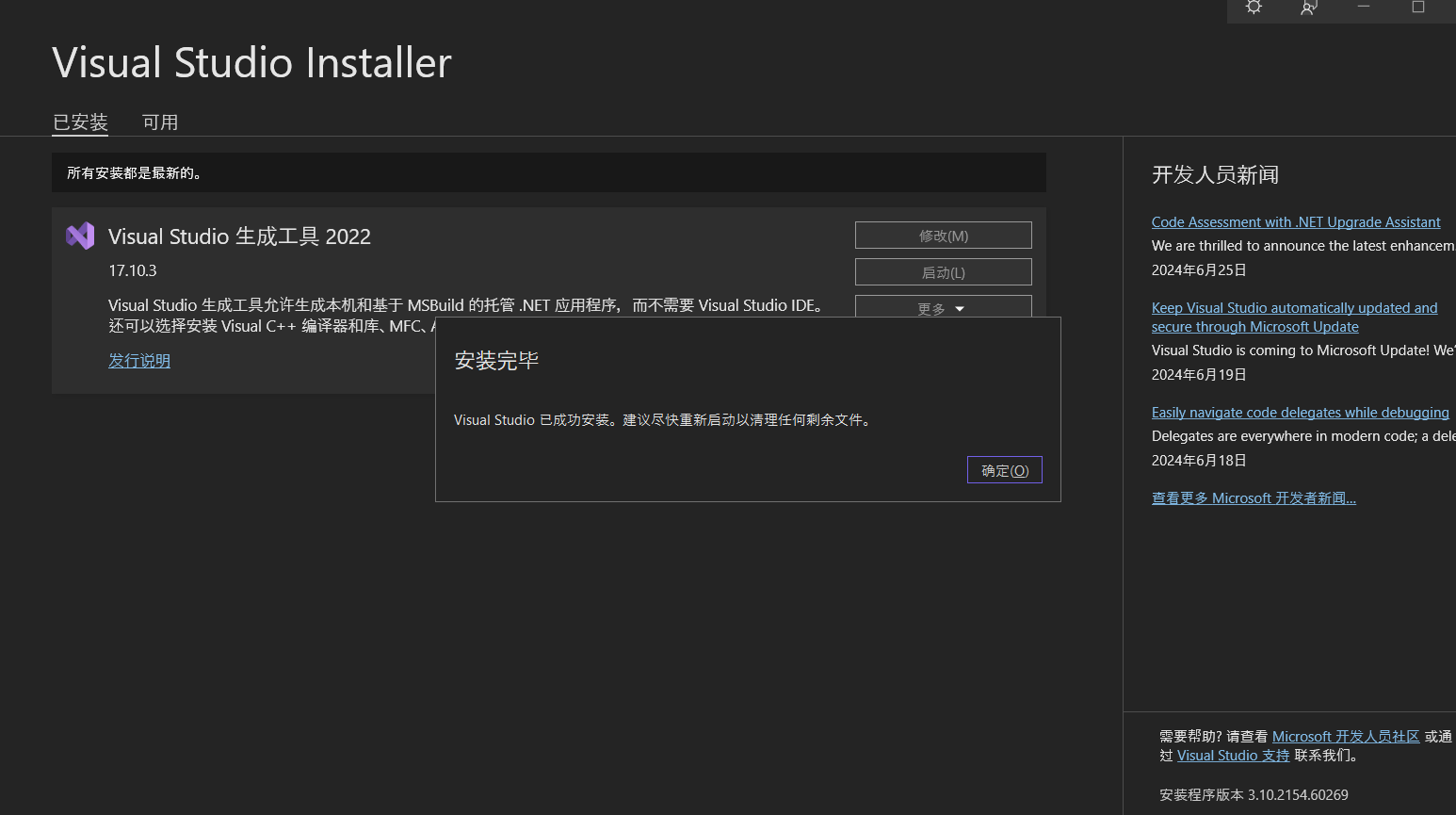This screenshot has height=815, width=1456.
Task: Select the 开发人员新闻 heading
Action: pyautogui.click(x=1215, y=175)
